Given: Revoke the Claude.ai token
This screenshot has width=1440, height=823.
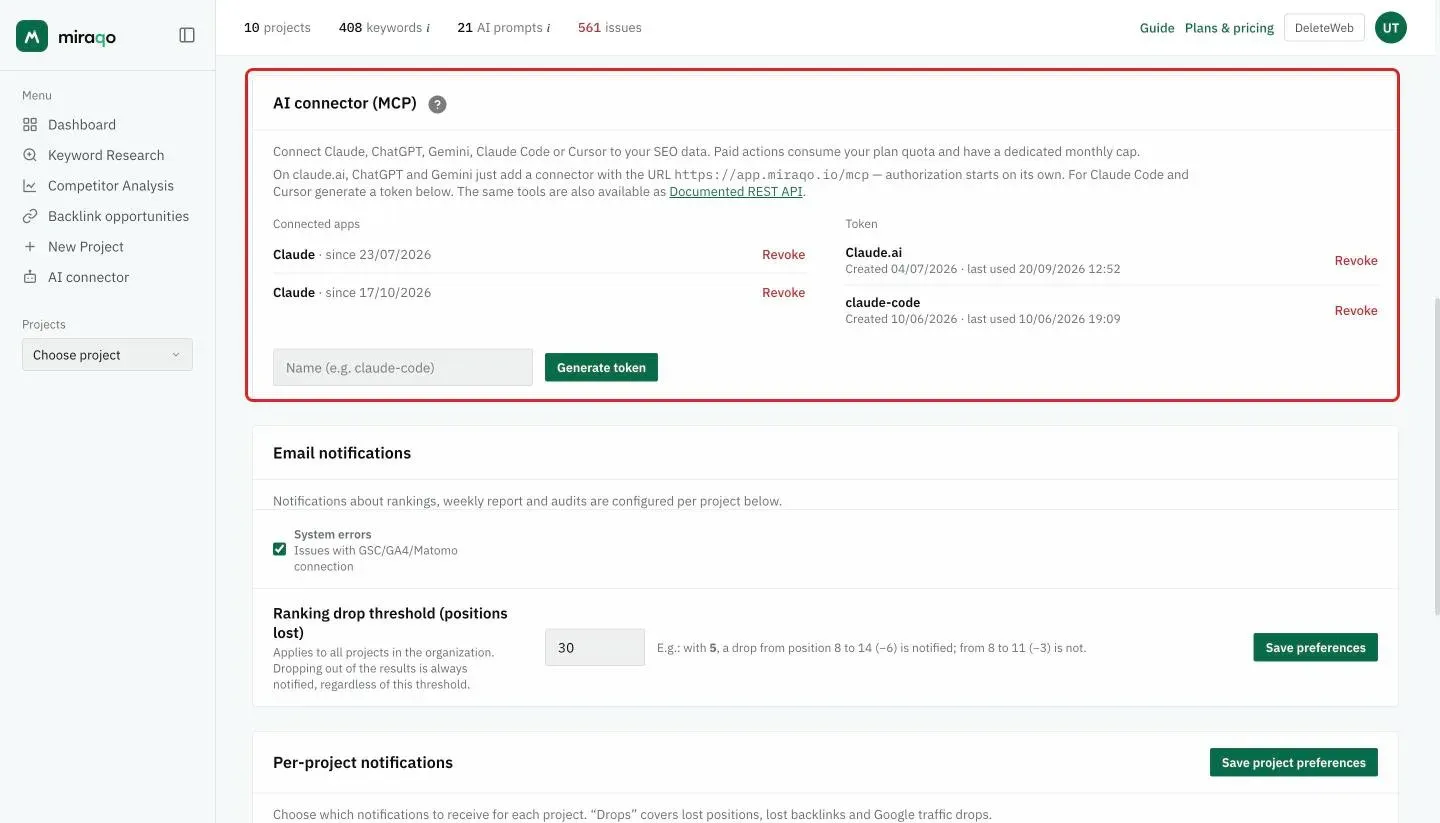Looking at the screenshot, I should [1356, 261].
